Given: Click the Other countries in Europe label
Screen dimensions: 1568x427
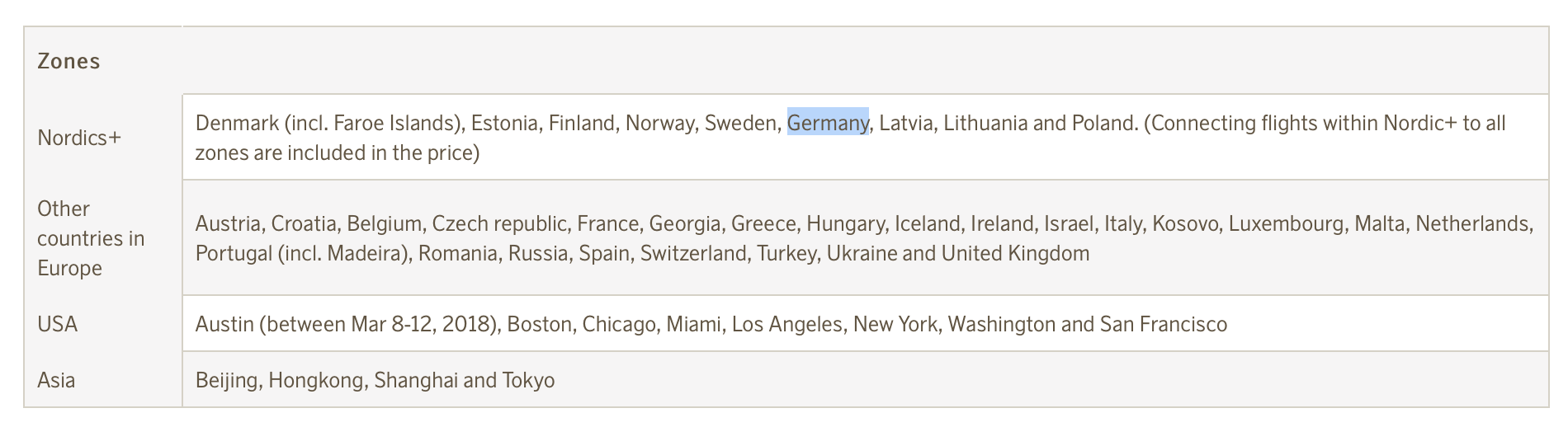Looking at the screenshot, I should (x=91, y=238).
